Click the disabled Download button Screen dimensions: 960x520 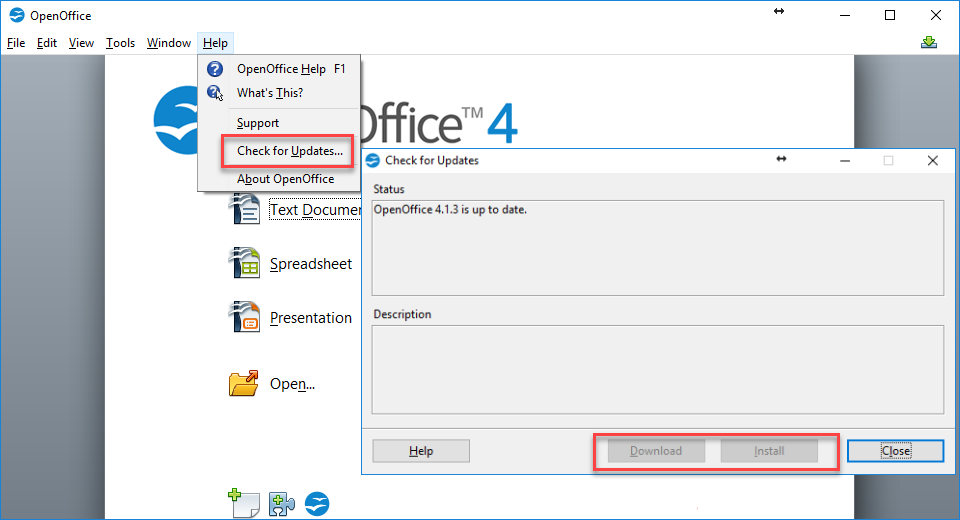[x=656, y=451]
